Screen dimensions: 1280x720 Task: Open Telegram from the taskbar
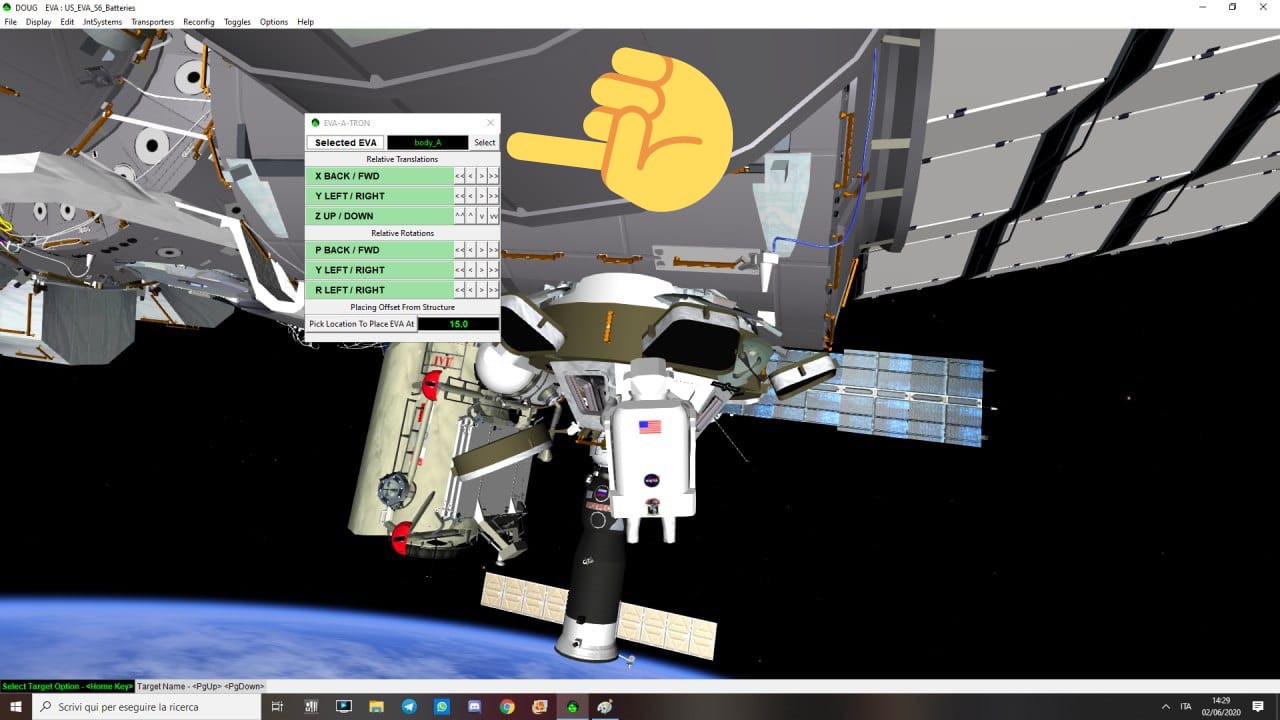click(x=409, y=706)
